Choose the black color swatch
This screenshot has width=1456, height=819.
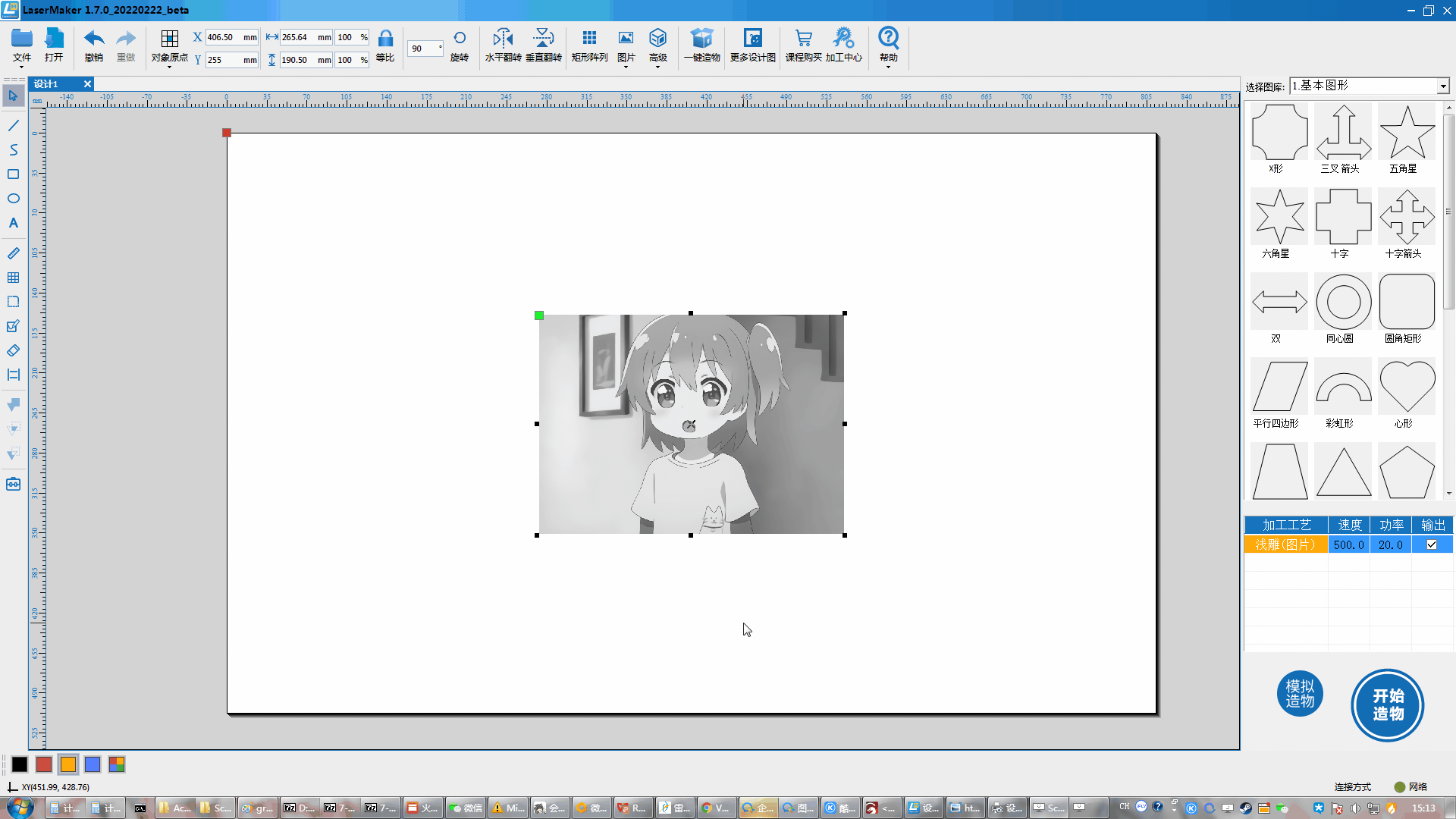coord(20,764)
